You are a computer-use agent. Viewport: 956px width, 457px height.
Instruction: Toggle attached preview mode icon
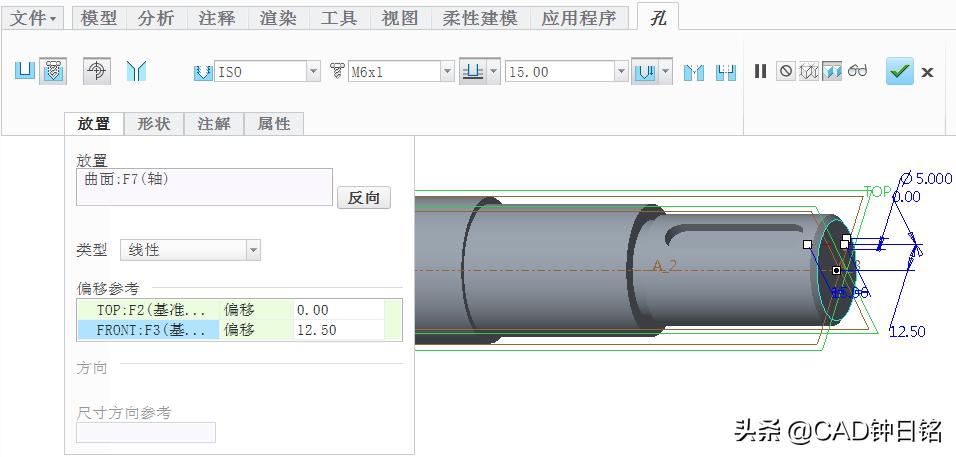[x=832, y=71]
